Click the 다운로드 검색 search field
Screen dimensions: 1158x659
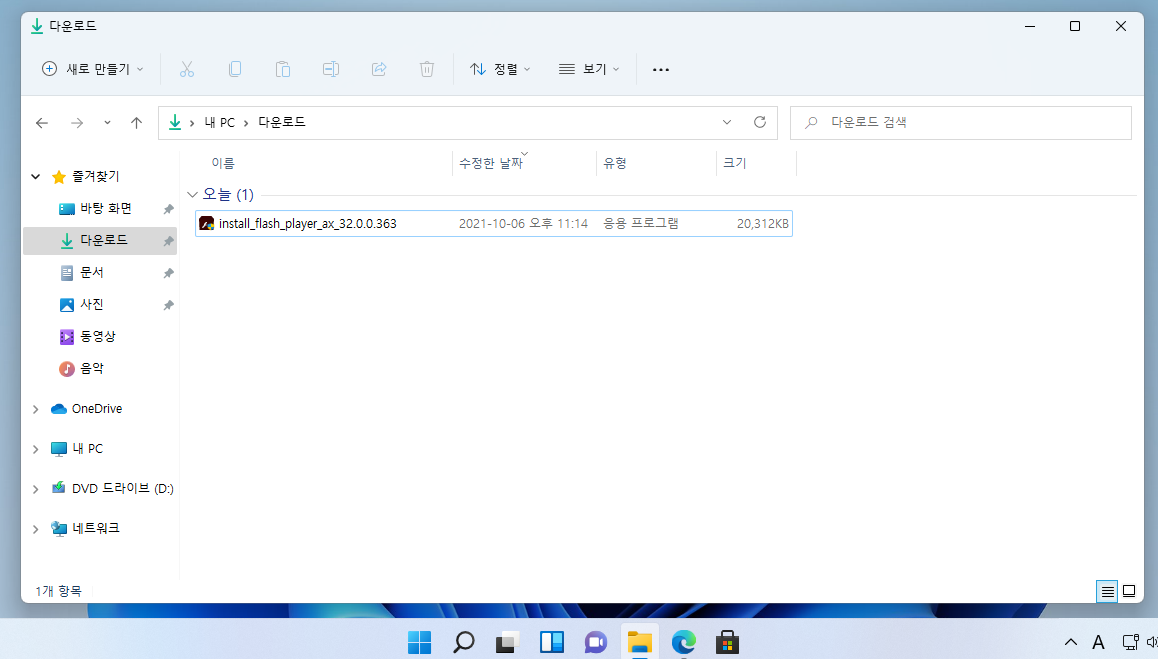961,123
